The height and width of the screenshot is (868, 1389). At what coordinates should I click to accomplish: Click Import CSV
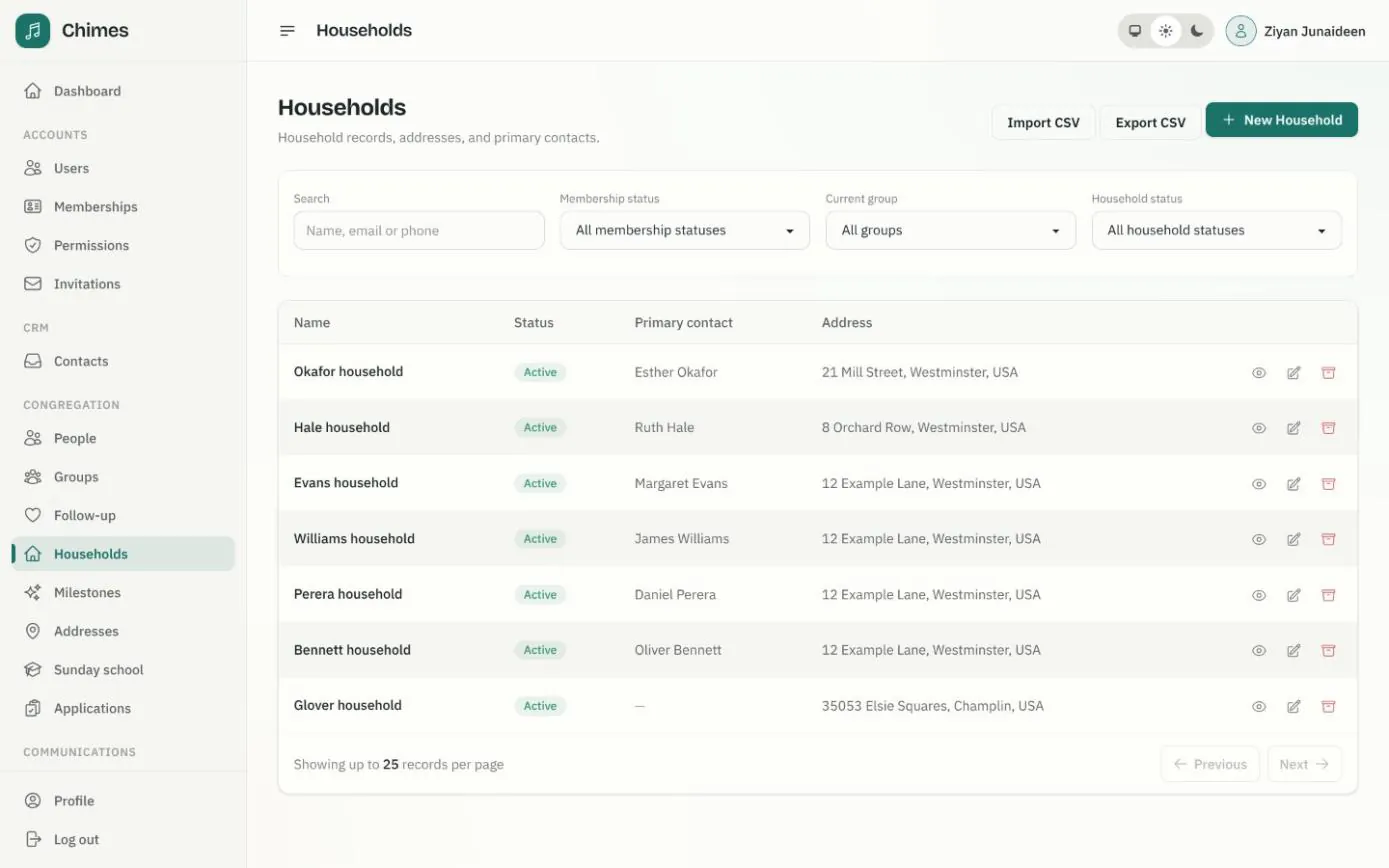(x=1043, y=123)
